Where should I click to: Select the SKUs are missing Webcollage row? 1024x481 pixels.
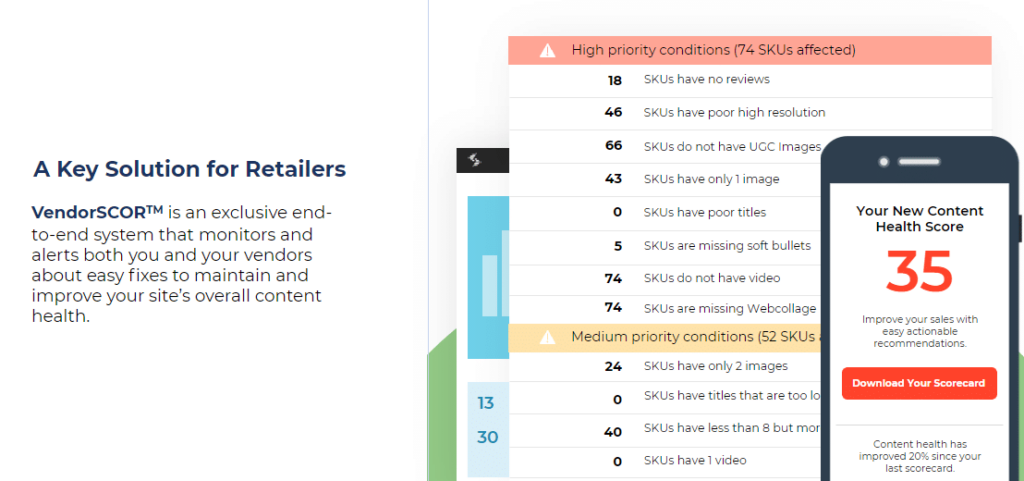[665, 309]
